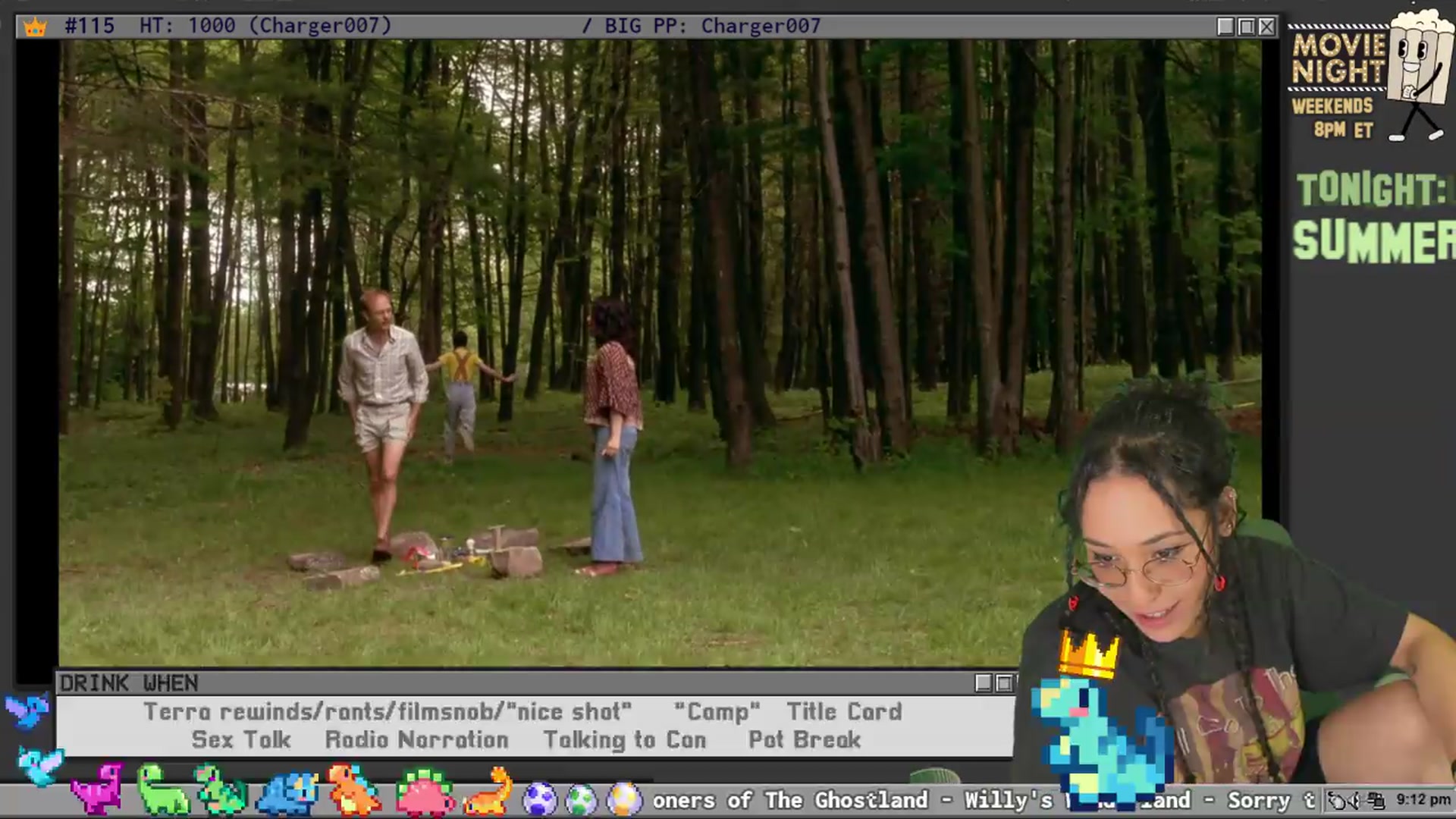Minimize the DRINK WHEN window
This screenshot has height=819, width=1456.
pos(983,683)
